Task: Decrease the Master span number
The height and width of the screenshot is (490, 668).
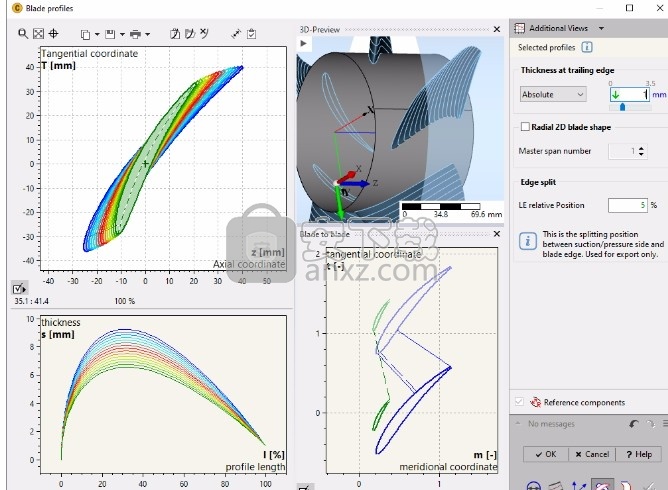Action: [x=641, y=154]
